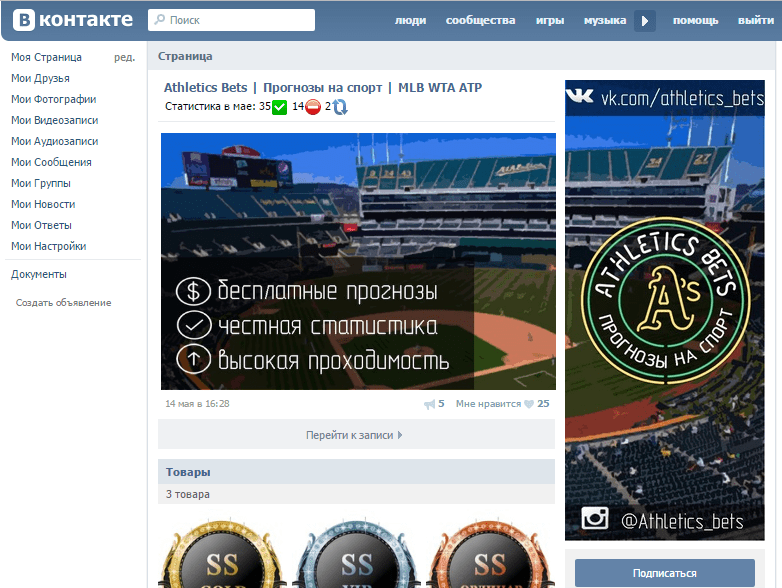The image size is (782, 588).
Task: Open Мои Ответы
Action: click(41, 225)
